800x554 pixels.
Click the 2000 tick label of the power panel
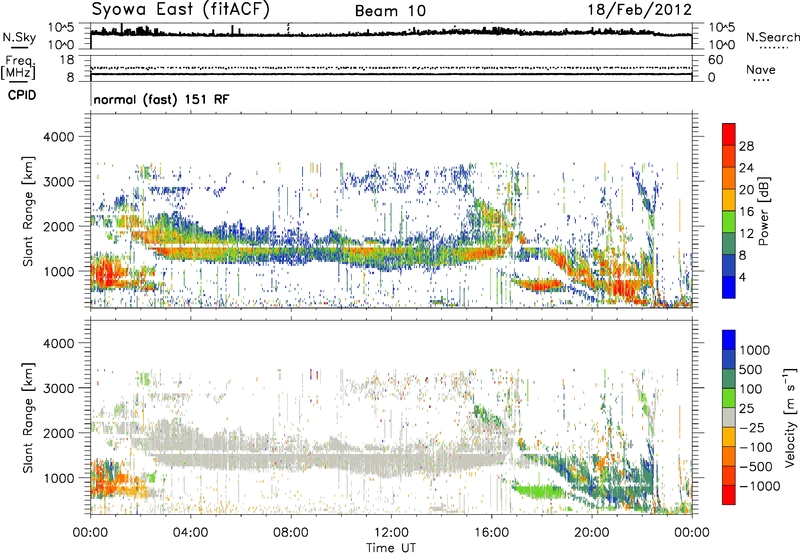tap(58, 226)
